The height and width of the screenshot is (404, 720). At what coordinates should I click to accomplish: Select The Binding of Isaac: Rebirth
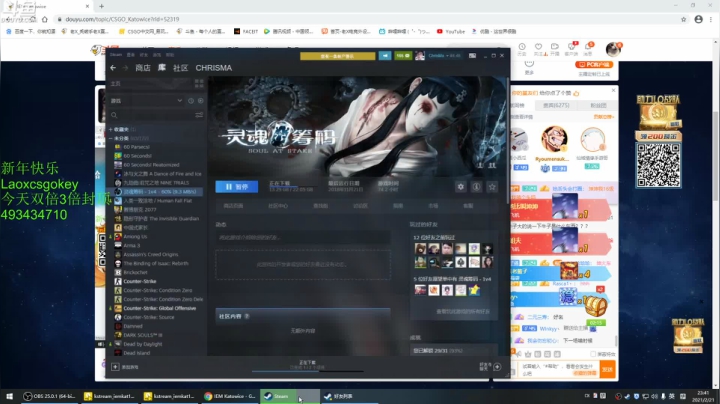[x=155, y=264]
